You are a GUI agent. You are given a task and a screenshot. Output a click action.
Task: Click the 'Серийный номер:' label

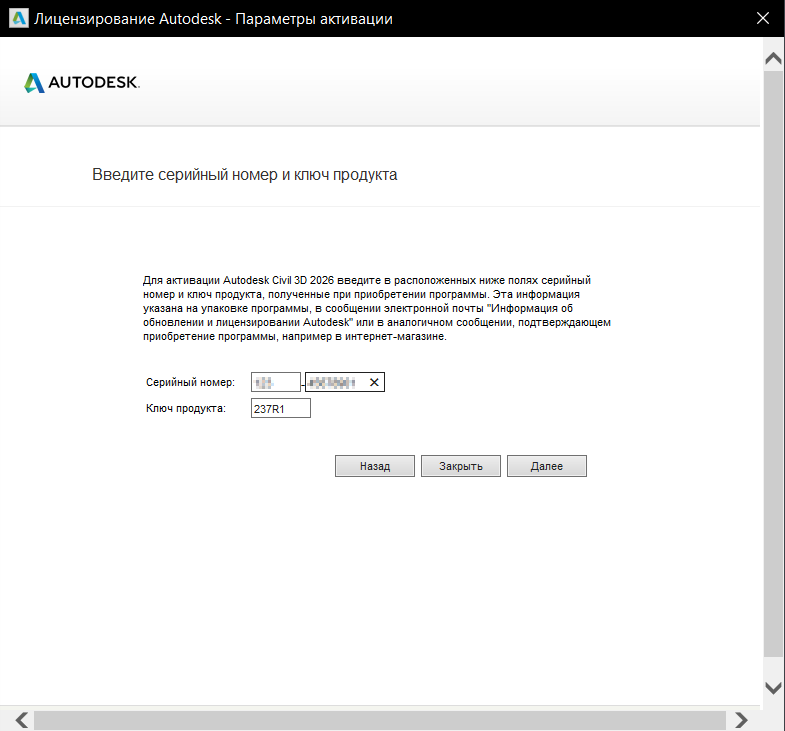(190, 383)
